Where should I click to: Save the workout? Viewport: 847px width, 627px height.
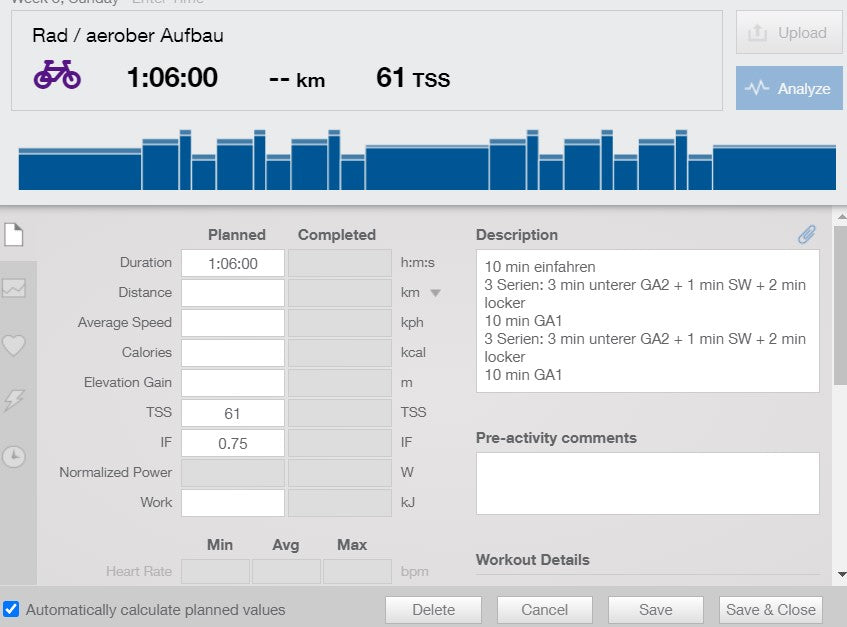point(655,609)
